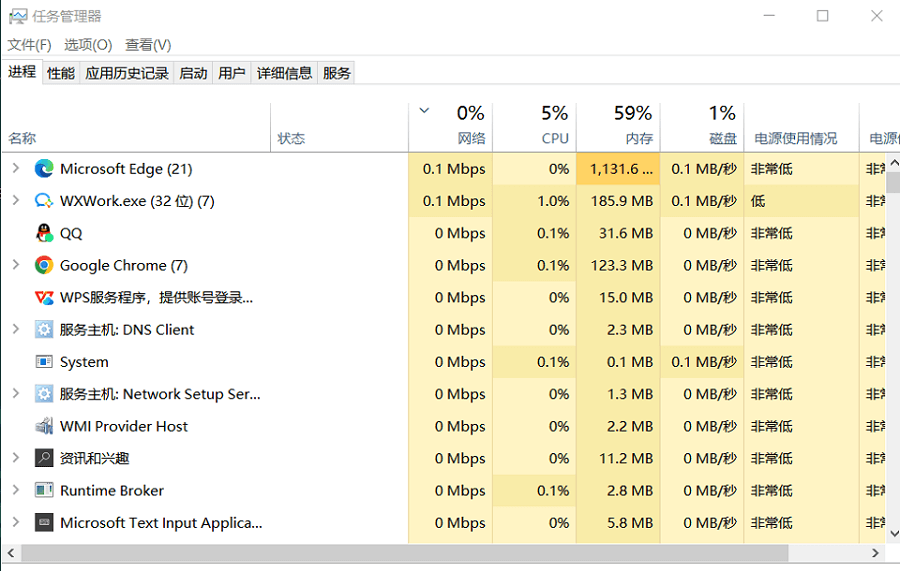Image resolution: width=900 pixels, height=571 pixels.
Task: Expand the WXWork.exe process group
Action: pyautogui.click(x=16, y=200)
